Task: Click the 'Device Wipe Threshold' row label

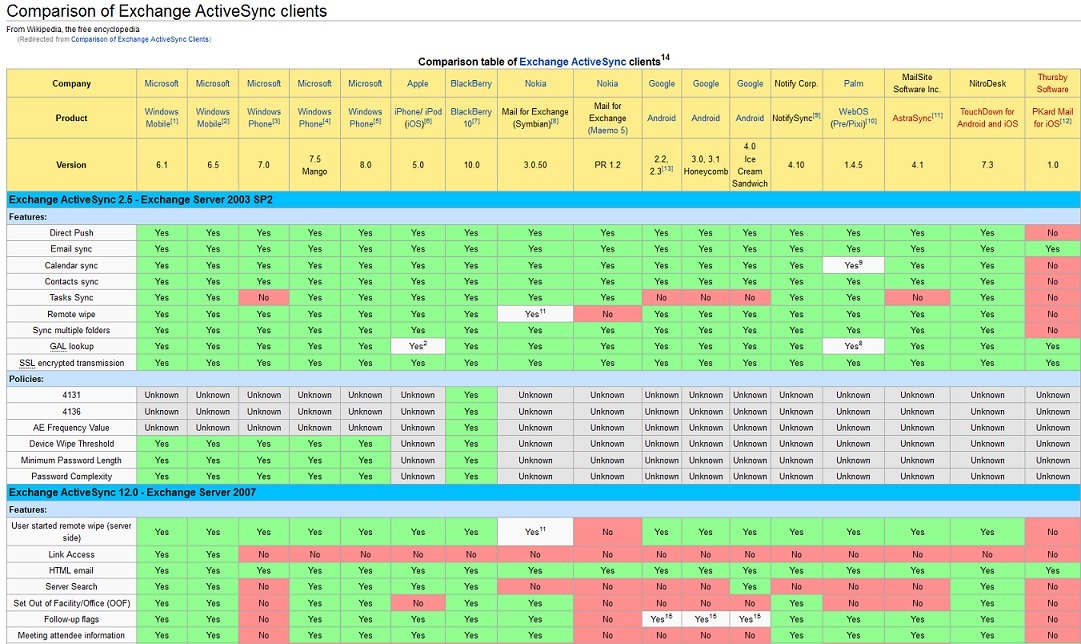Action: point(72,444)
